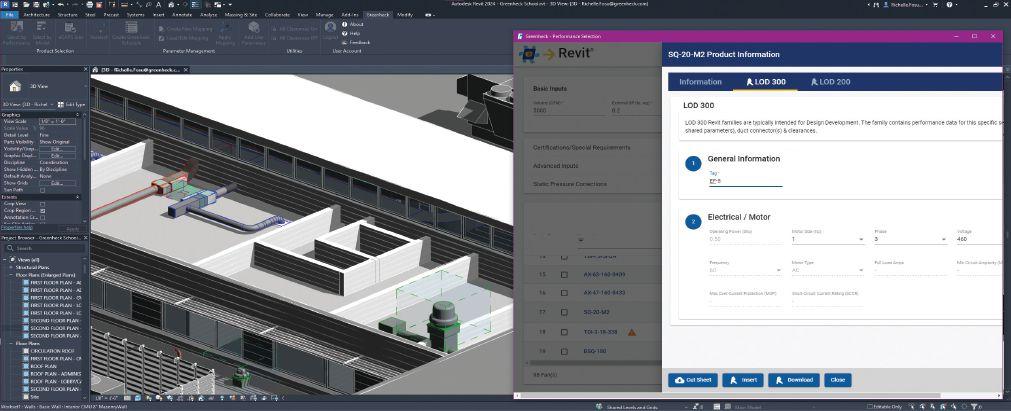Click the eCAPS Jobs ribbon icon
This screenshot has width=1011, height=411.
70,32
